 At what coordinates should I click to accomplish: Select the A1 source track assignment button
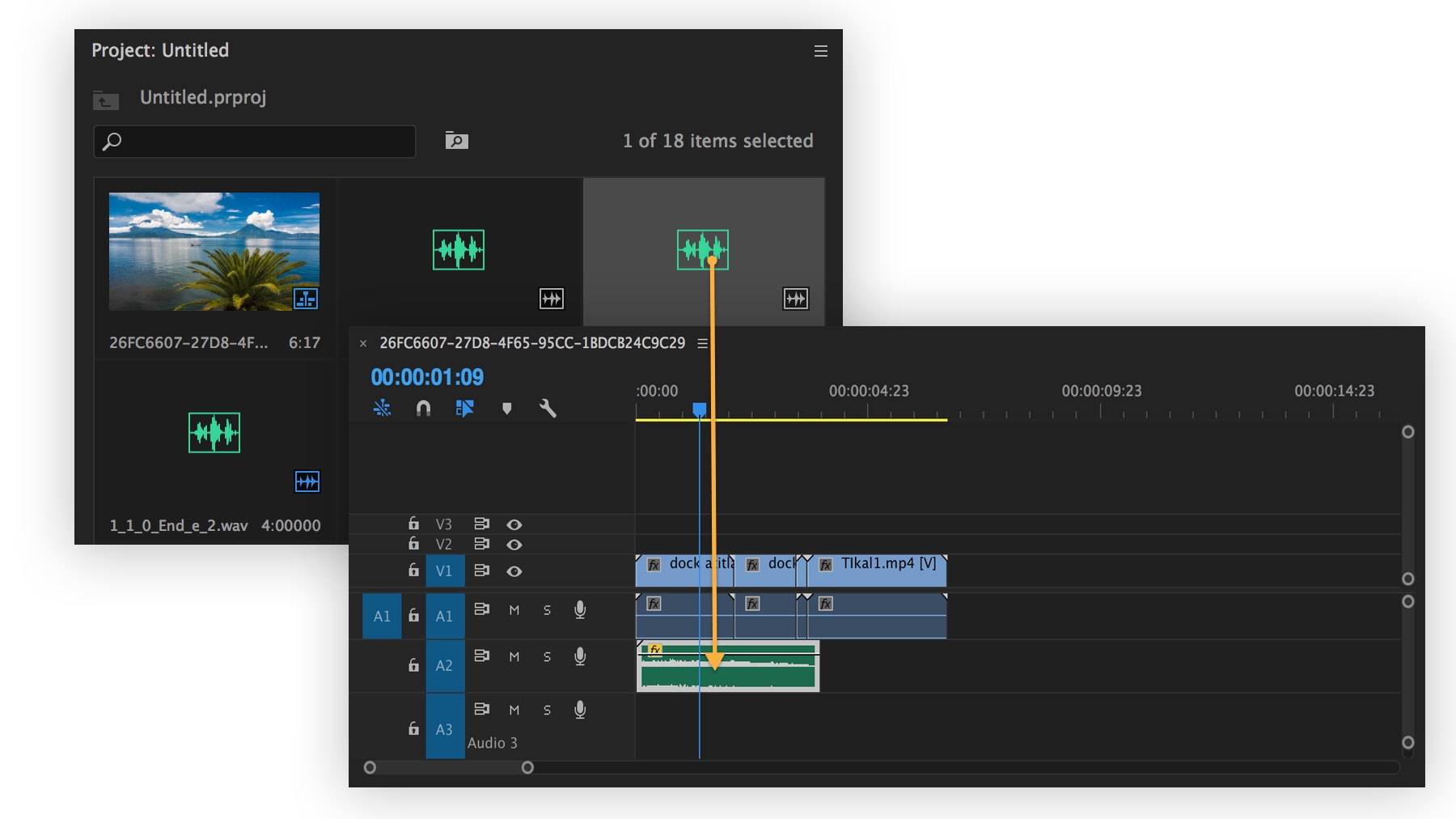point(381,615)
